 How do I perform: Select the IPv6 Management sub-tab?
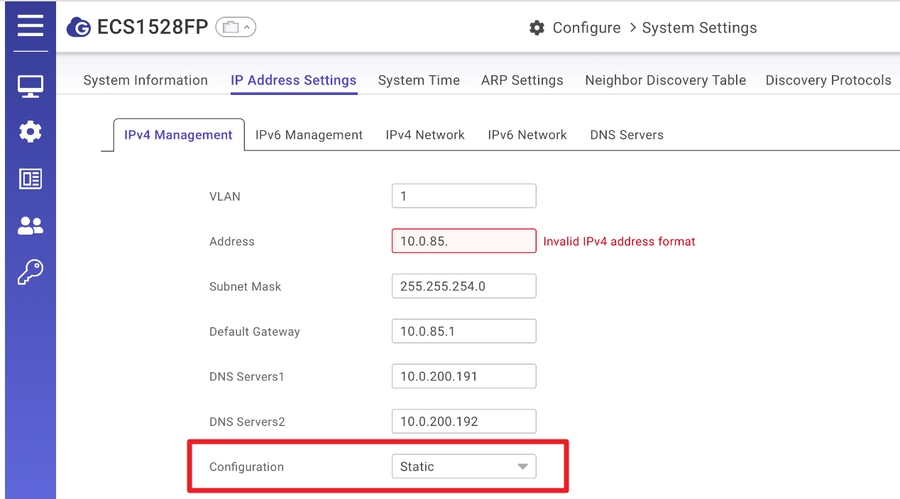308,135
